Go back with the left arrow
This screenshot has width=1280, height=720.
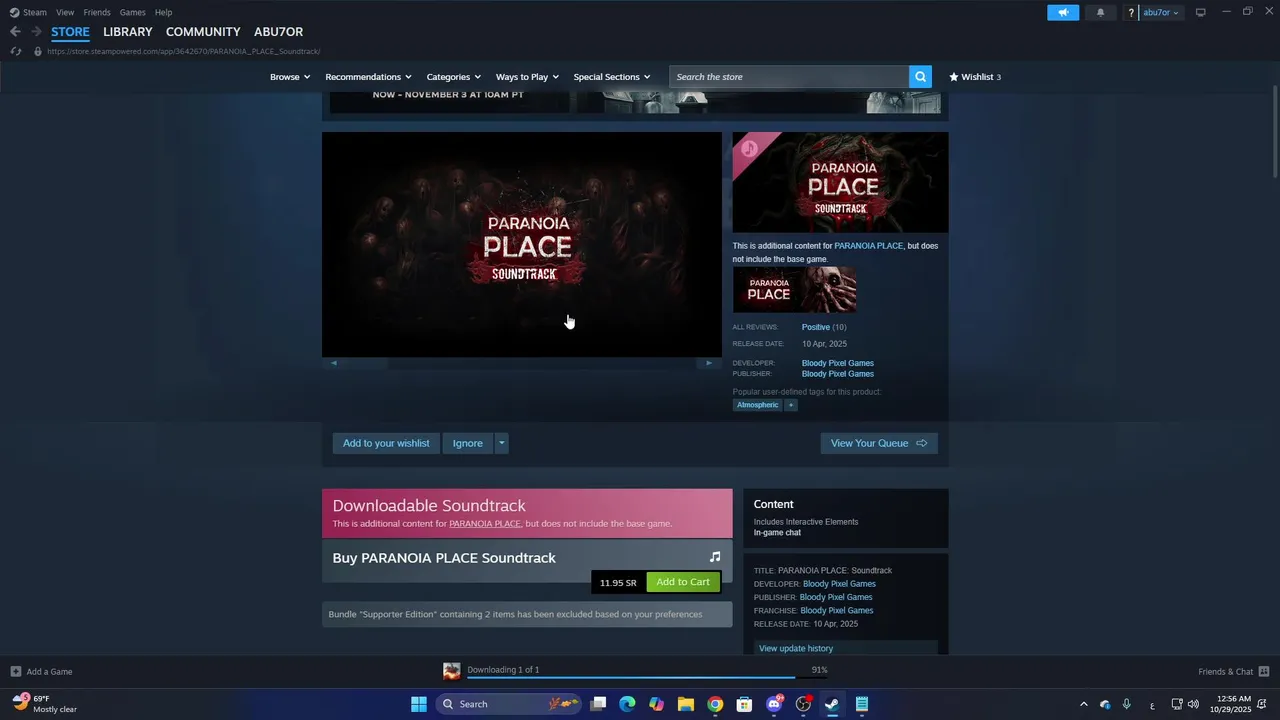[x=15, y=32]
